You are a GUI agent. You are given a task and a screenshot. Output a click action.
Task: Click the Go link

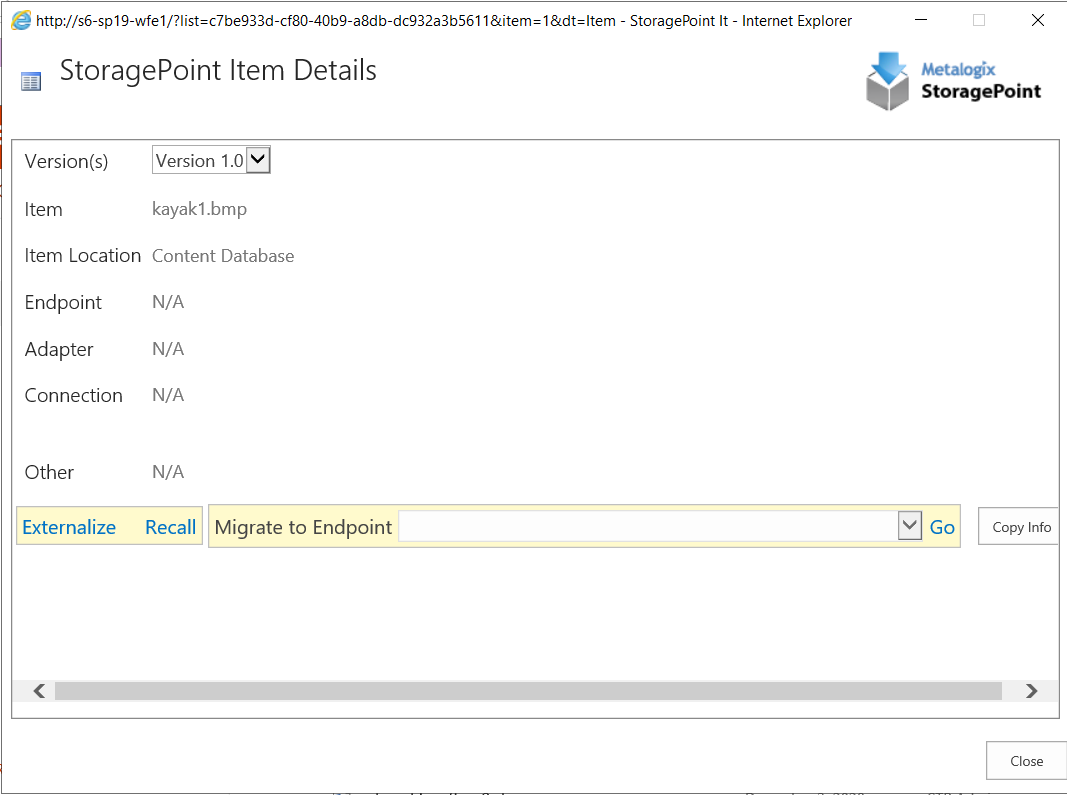[x=942, y=527]
